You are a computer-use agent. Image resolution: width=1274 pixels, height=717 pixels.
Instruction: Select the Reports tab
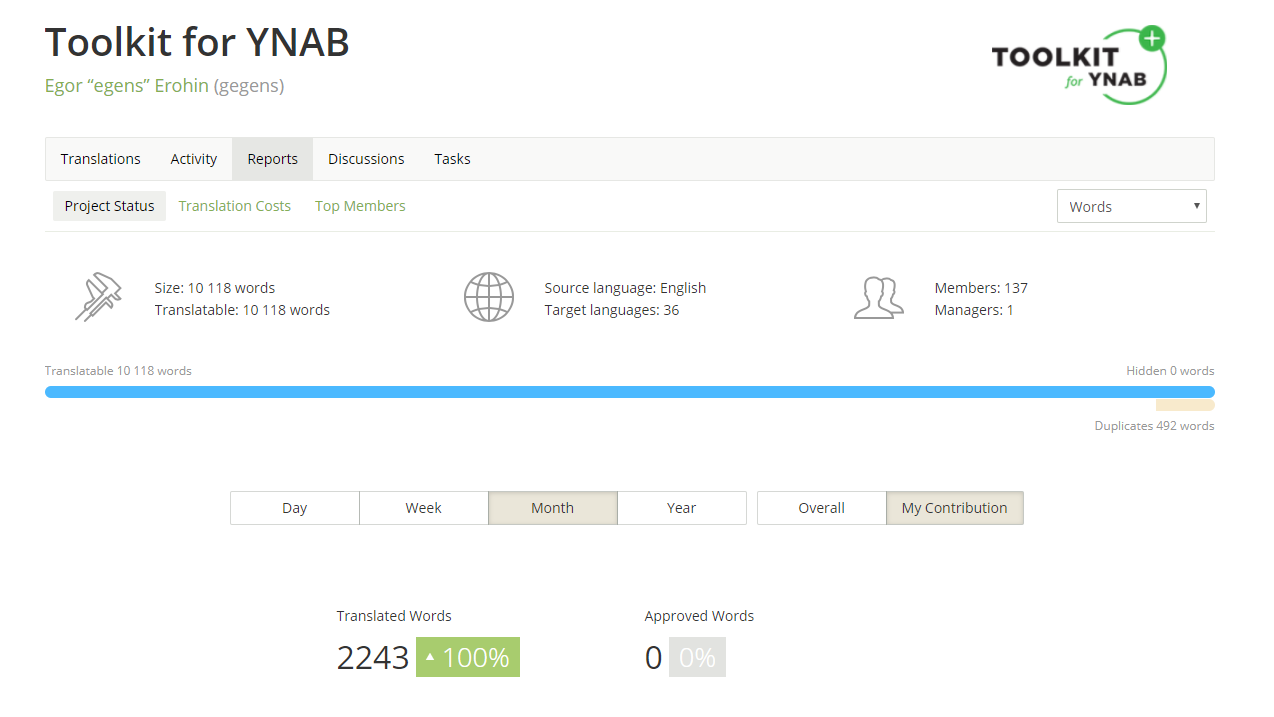[x=273, y=159]
